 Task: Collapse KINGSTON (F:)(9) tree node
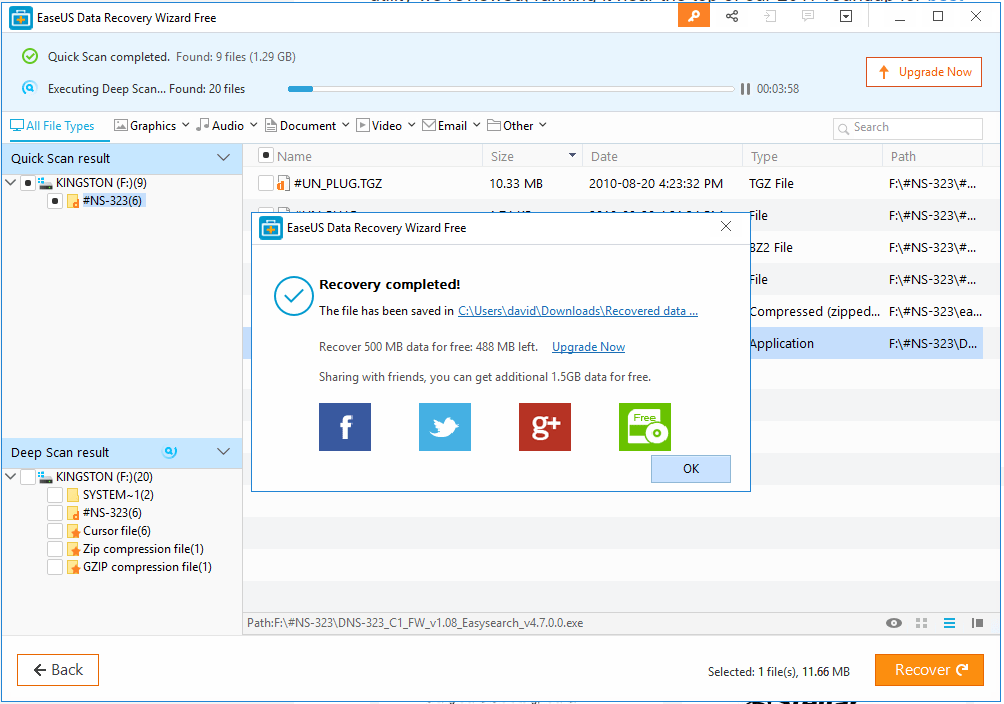[10, 183]
